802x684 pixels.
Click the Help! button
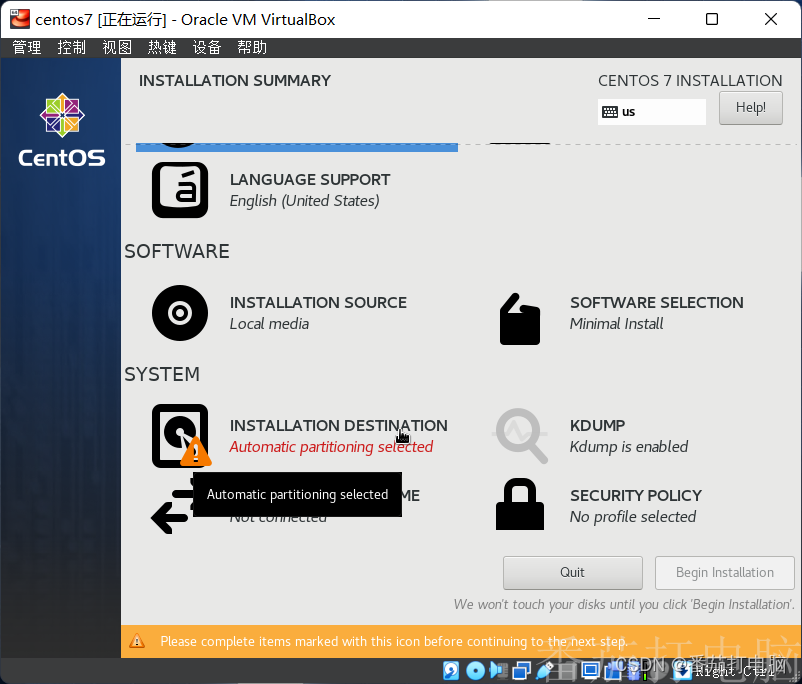(x=750, y=107)
